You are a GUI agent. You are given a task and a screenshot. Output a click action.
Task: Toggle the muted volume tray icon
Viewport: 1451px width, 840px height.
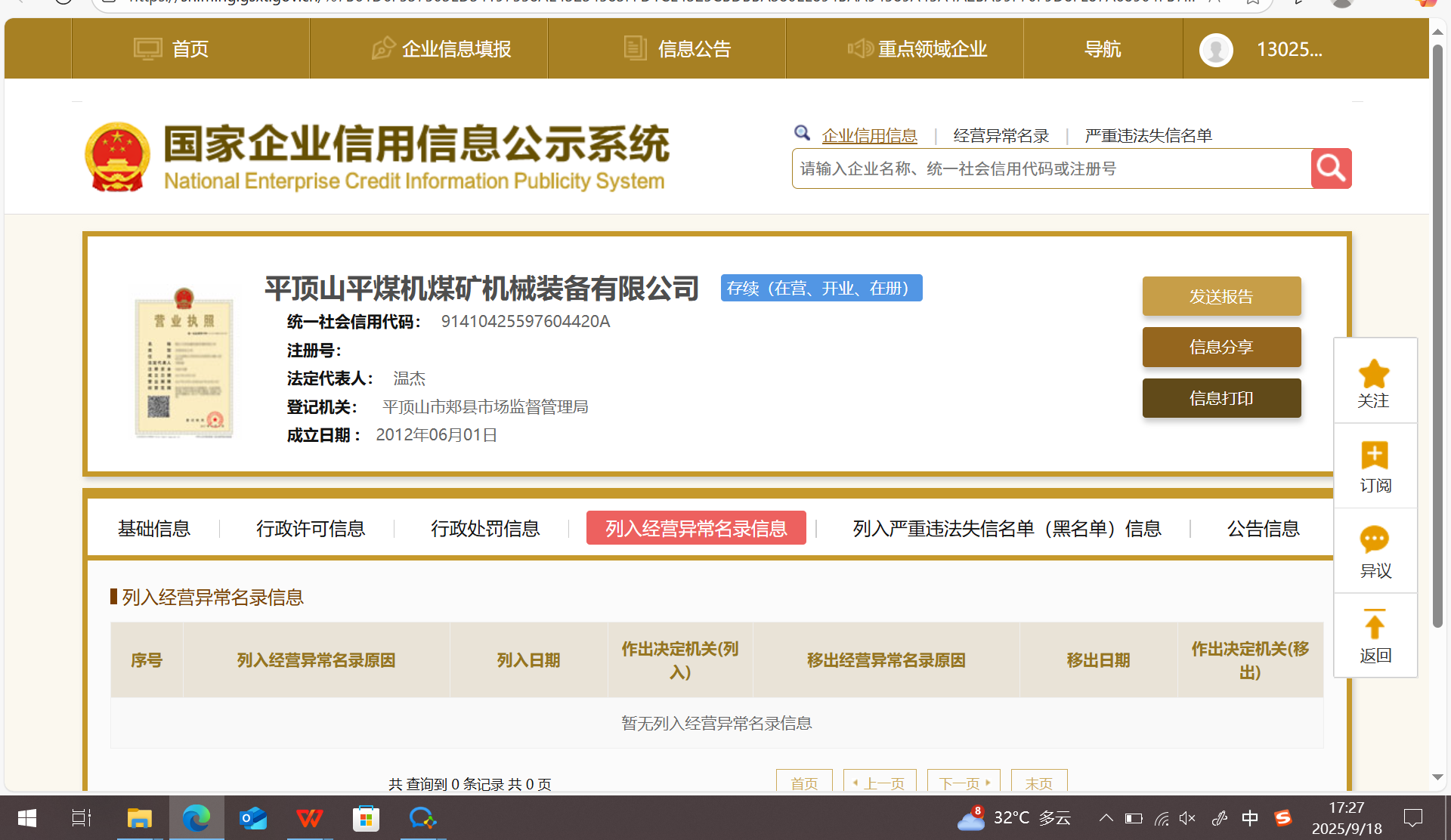1187,818
